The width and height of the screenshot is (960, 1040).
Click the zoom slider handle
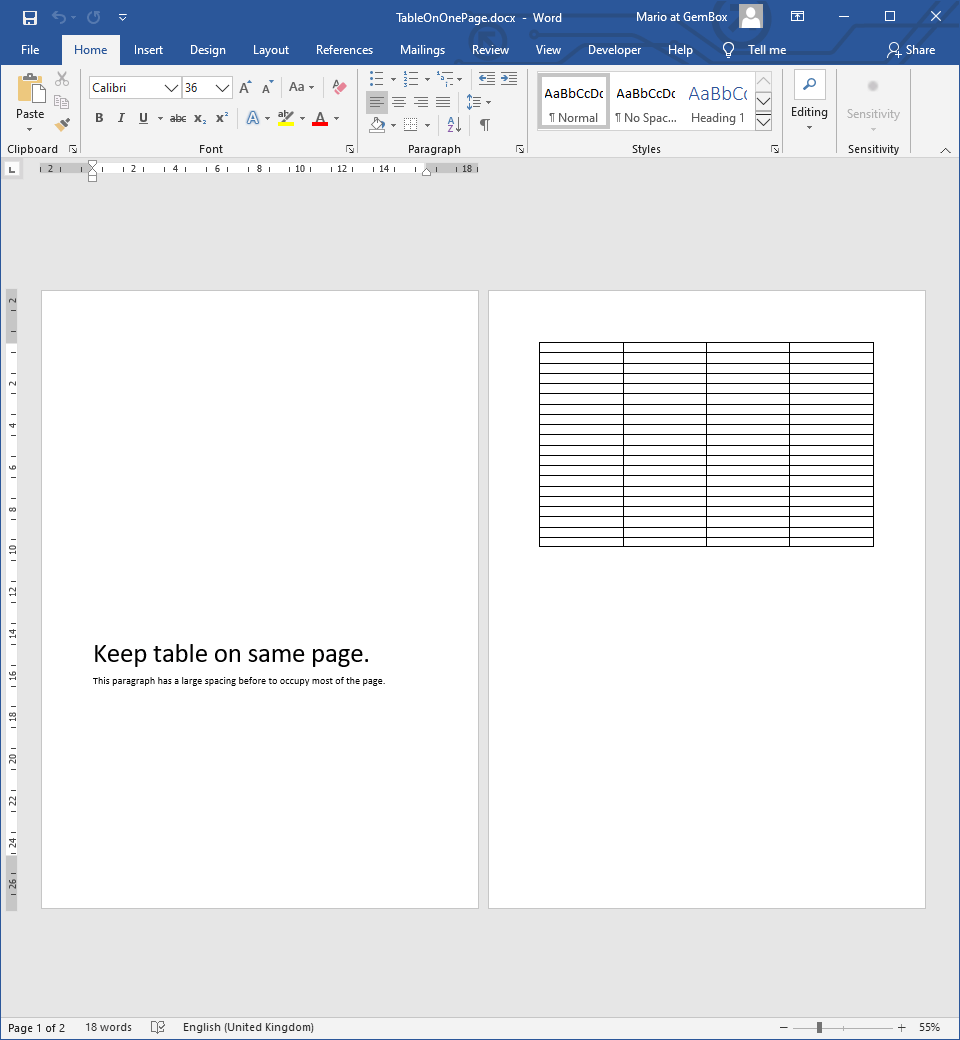(819, 1028)
